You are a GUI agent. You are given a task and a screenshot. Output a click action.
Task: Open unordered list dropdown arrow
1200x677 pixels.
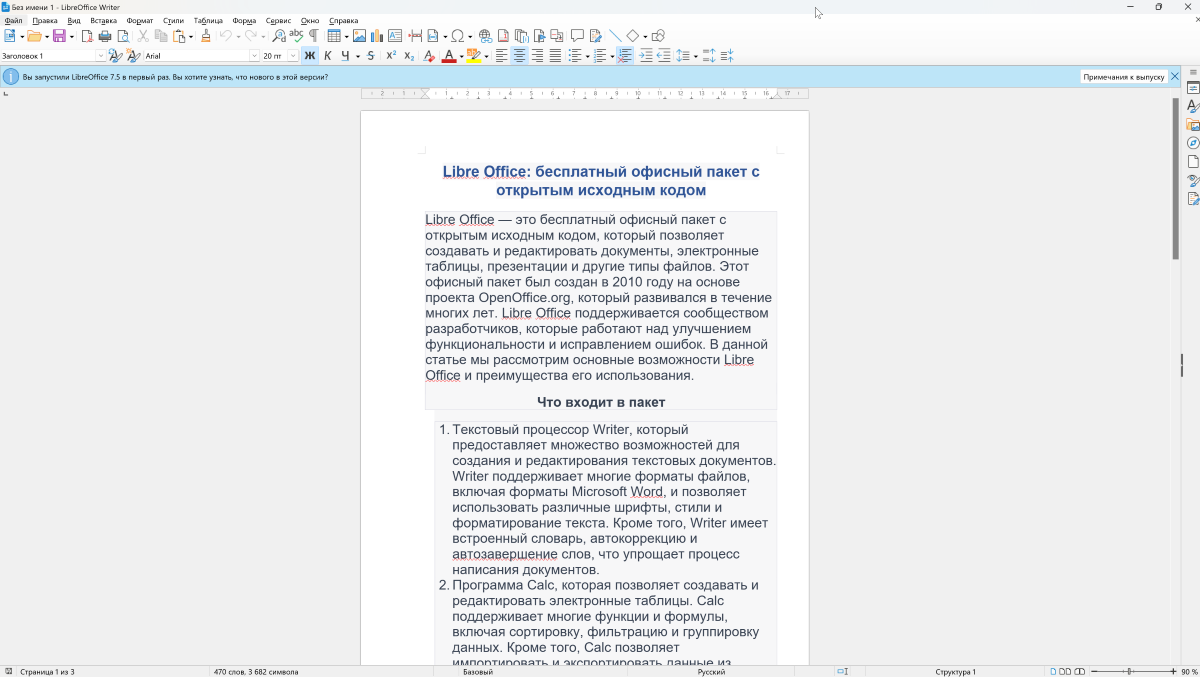[x=587, y=56]
